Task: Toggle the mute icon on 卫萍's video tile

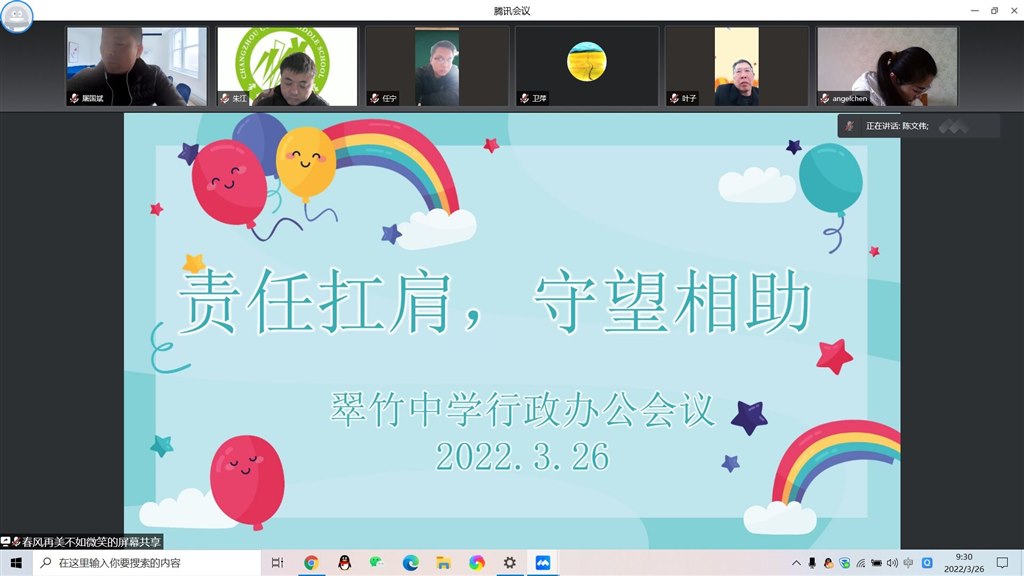Action: pos(524,99)
